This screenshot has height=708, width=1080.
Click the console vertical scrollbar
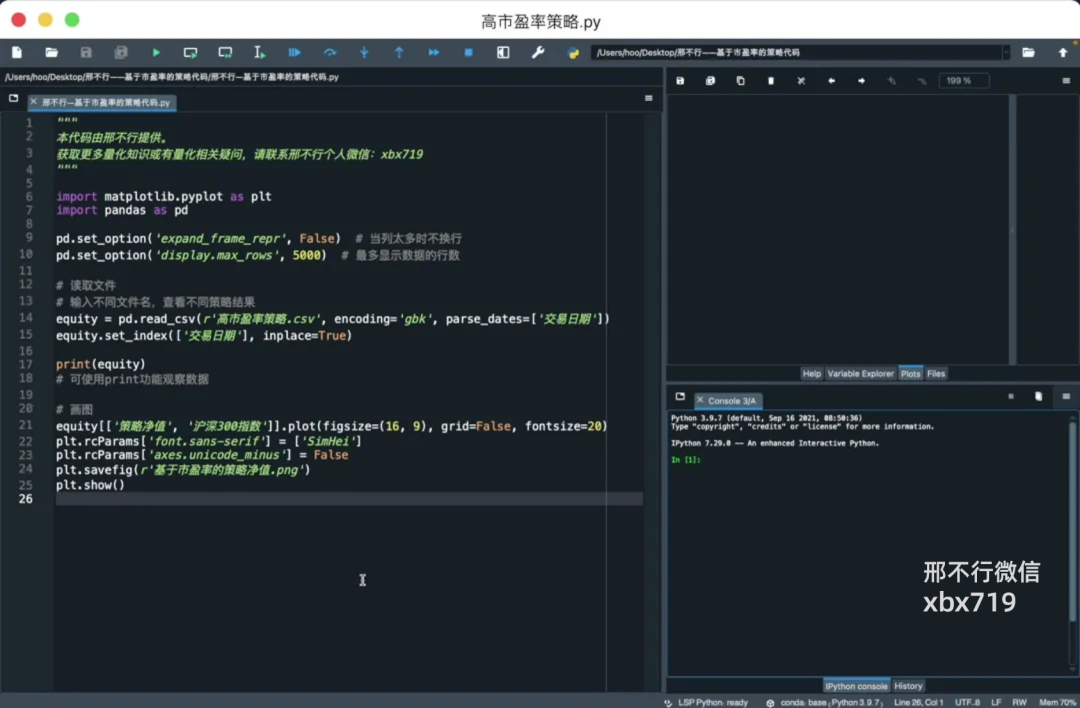(1072, 523)
